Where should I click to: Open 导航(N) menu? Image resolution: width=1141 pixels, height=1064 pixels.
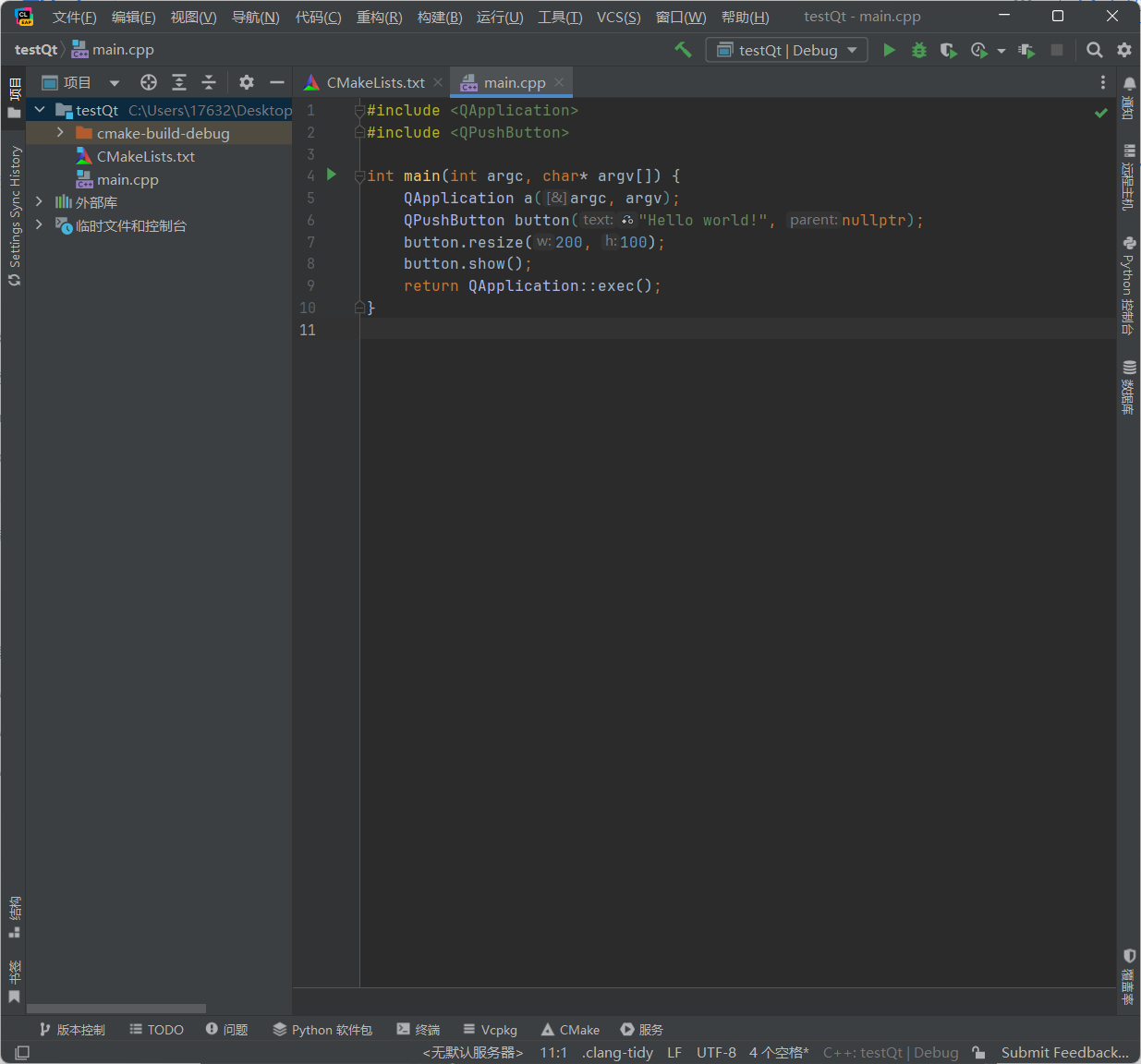pyautogui.click(x=255, y=18)
